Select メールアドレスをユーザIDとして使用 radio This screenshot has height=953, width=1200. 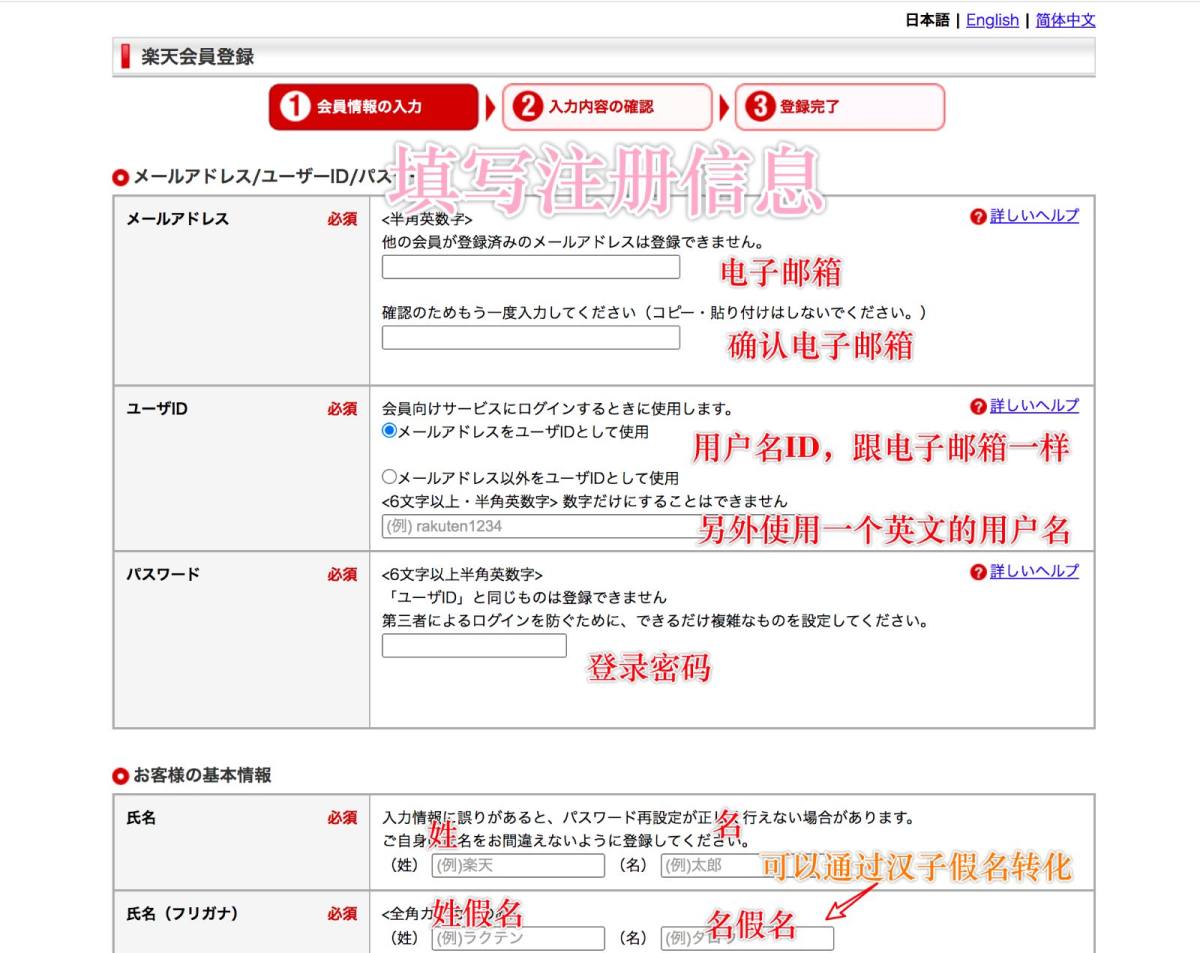(x=390, y=432)
